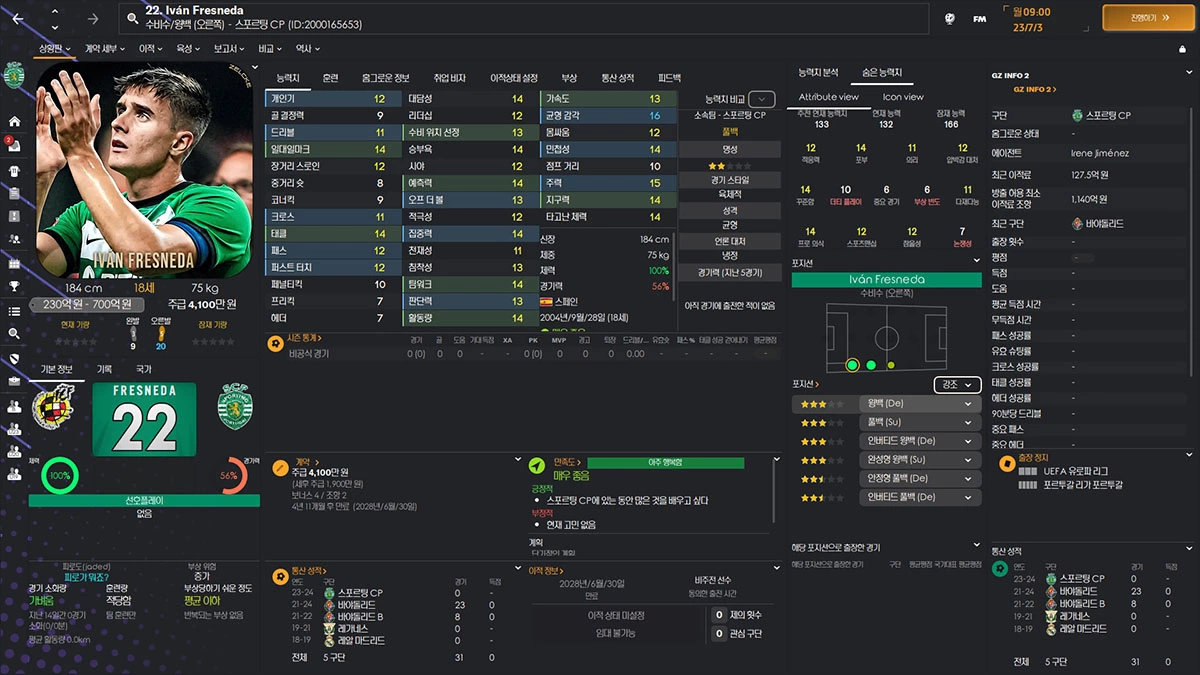Switch to the 훈련 tab
The width and height of the screenshot is (1200, 675).
tap(330, 77)
